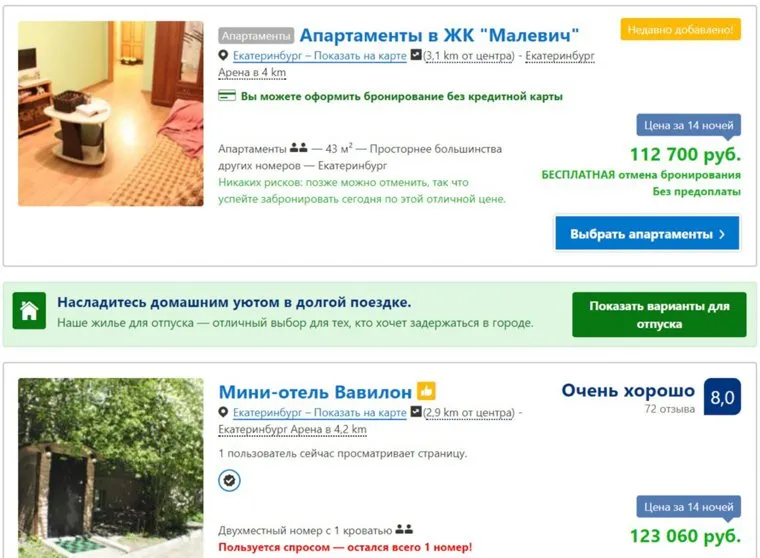Open the Вавилон hotel exterior photo
Image resolution: width=760 pixels, height=558 pixels.
(x=111, y=468)
